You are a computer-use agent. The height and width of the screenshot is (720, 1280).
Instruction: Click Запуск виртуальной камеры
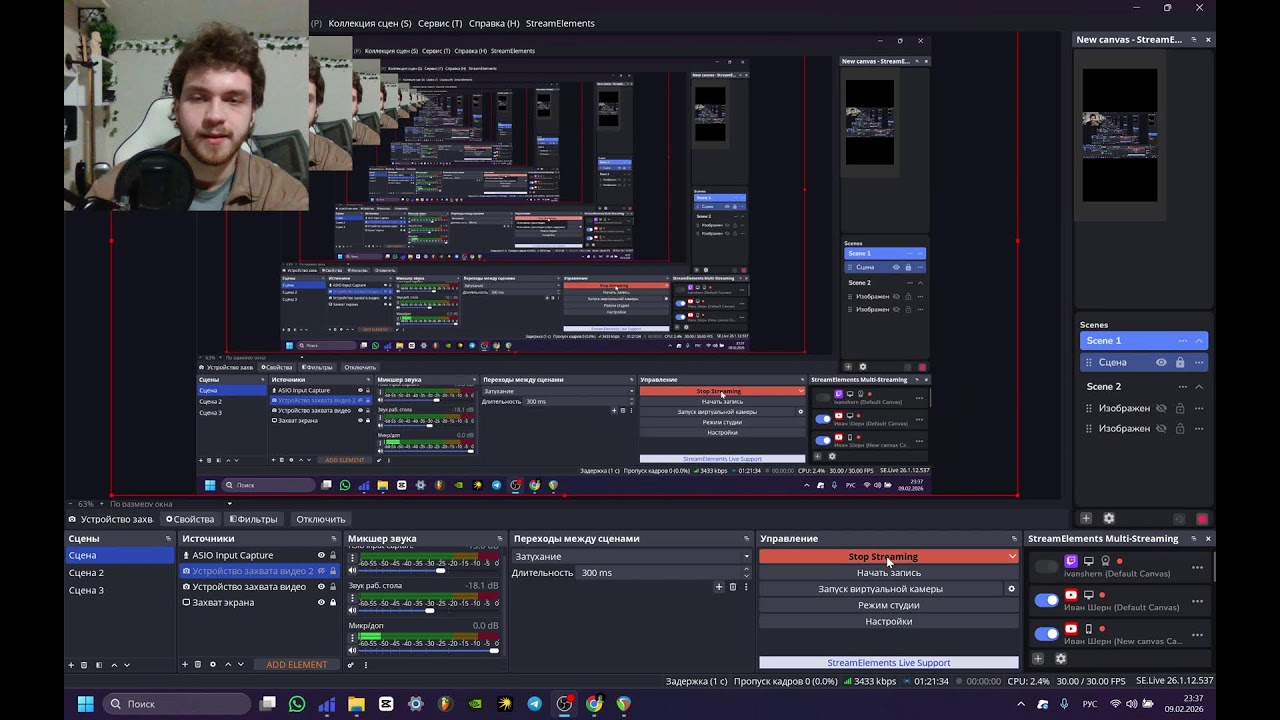coord(881,589)
